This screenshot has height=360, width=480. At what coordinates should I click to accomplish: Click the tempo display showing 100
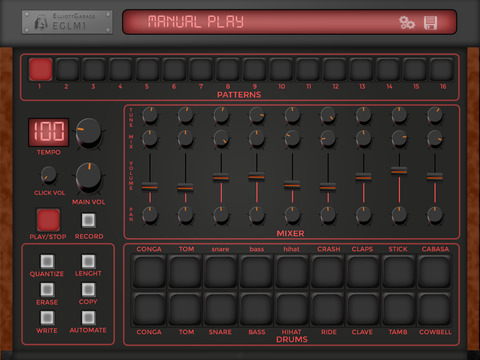point(49,132)
